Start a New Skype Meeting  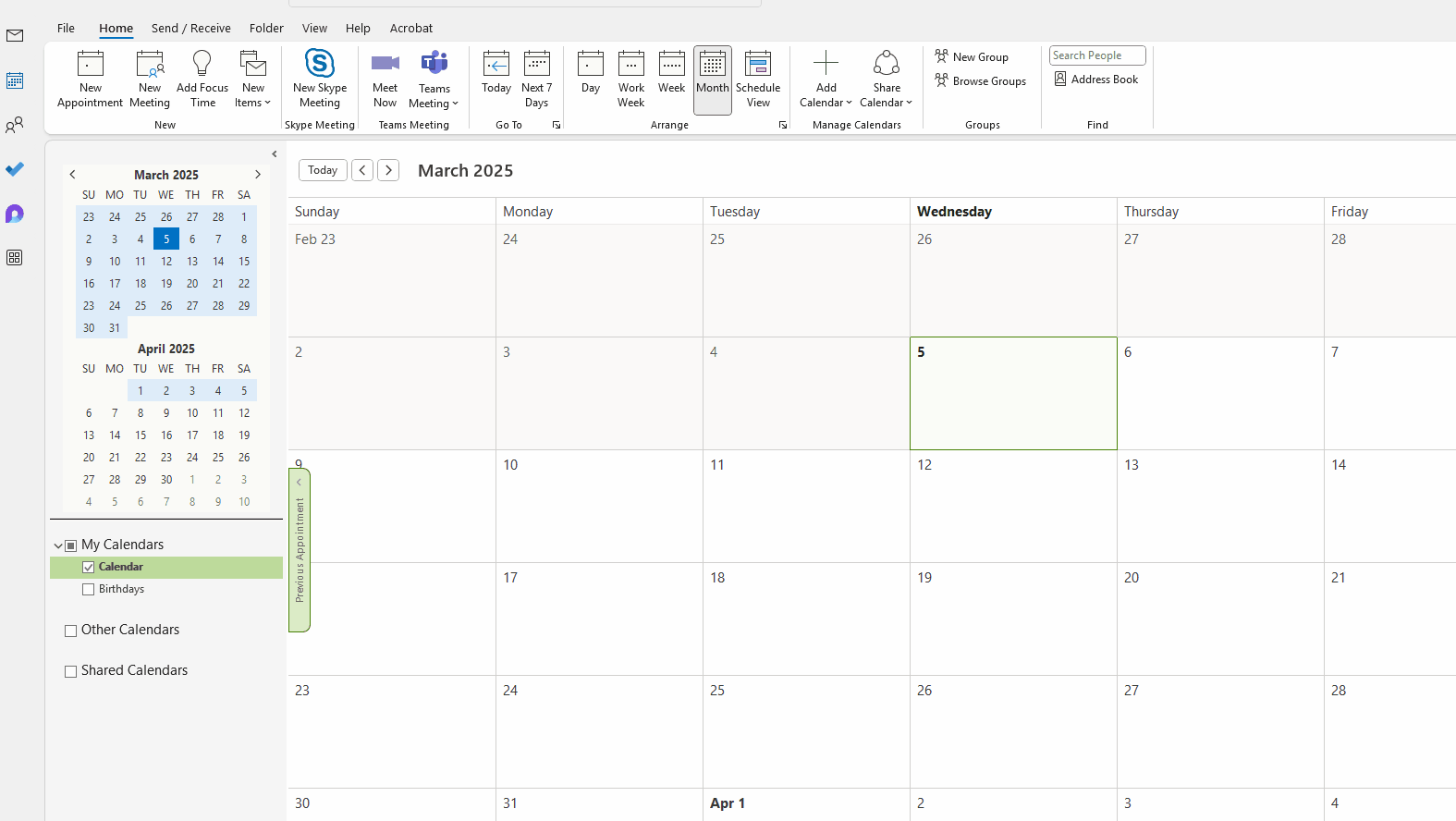320,80
